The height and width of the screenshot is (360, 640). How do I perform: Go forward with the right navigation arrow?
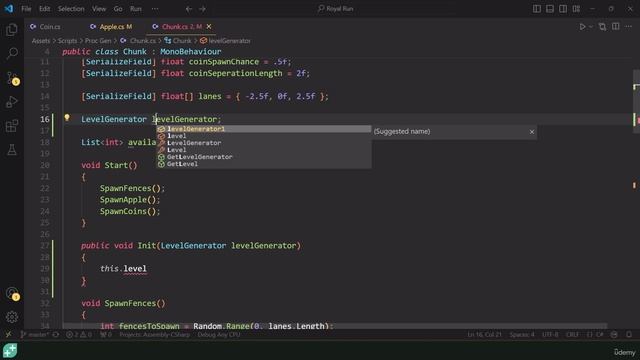(202, 9)
